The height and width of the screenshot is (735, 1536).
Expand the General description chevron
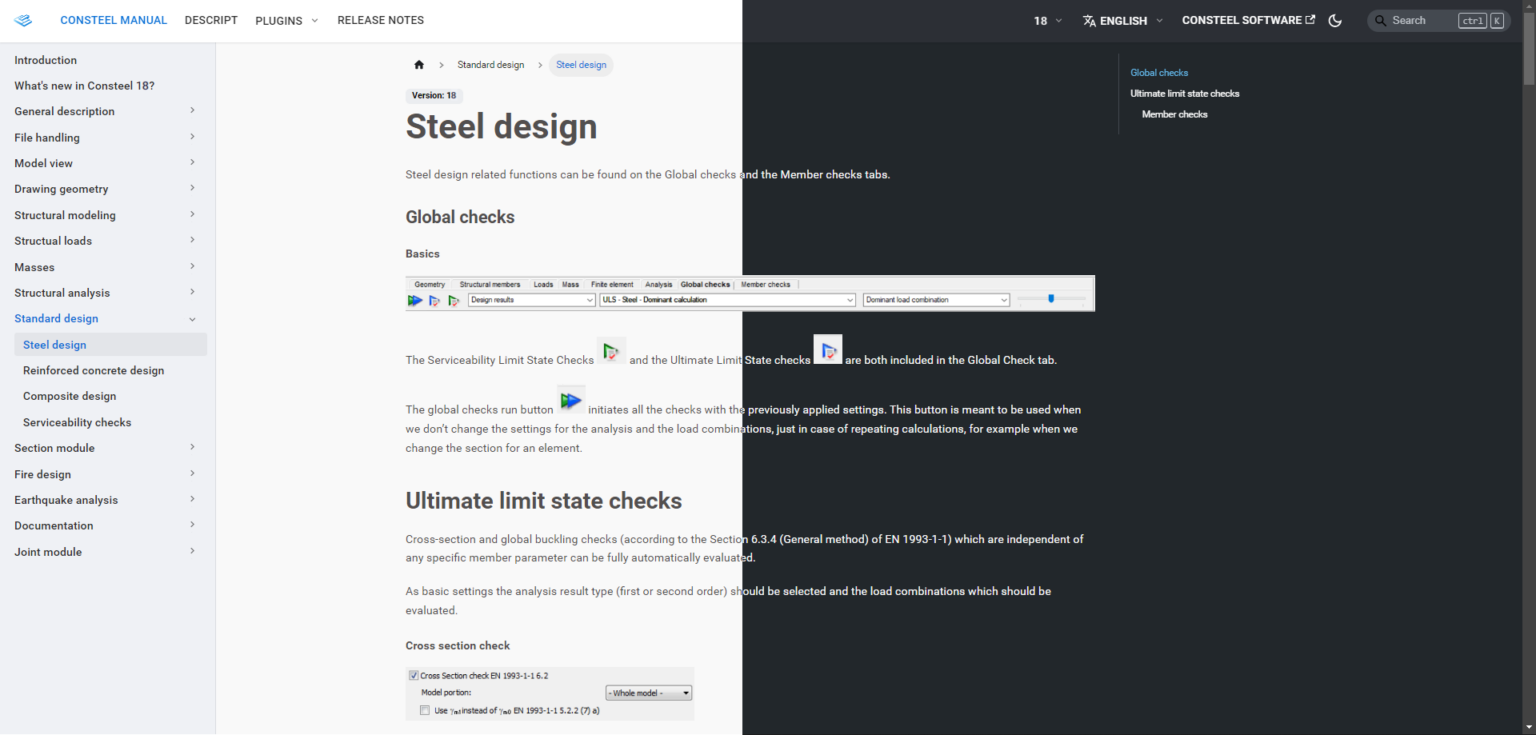pyautogui.click(x=192, y=111)
